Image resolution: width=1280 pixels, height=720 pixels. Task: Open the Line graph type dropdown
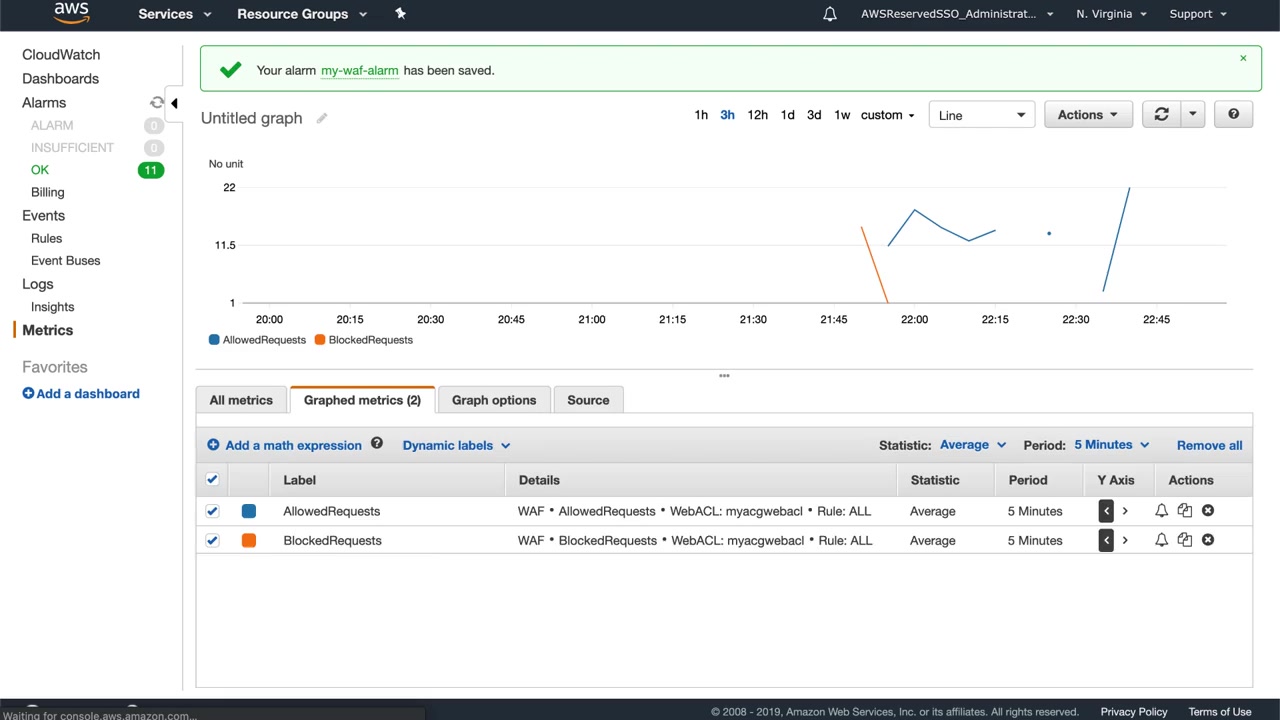point(981,115)
